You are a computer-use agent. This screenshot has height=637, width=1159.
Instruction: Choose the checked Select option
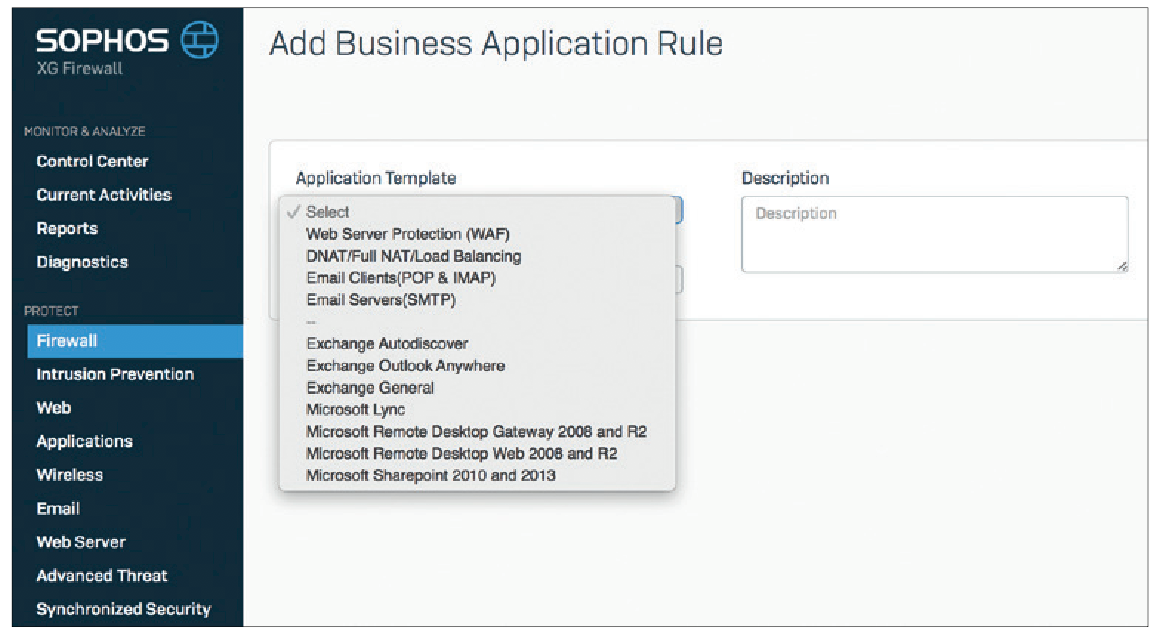pos(477,212)
